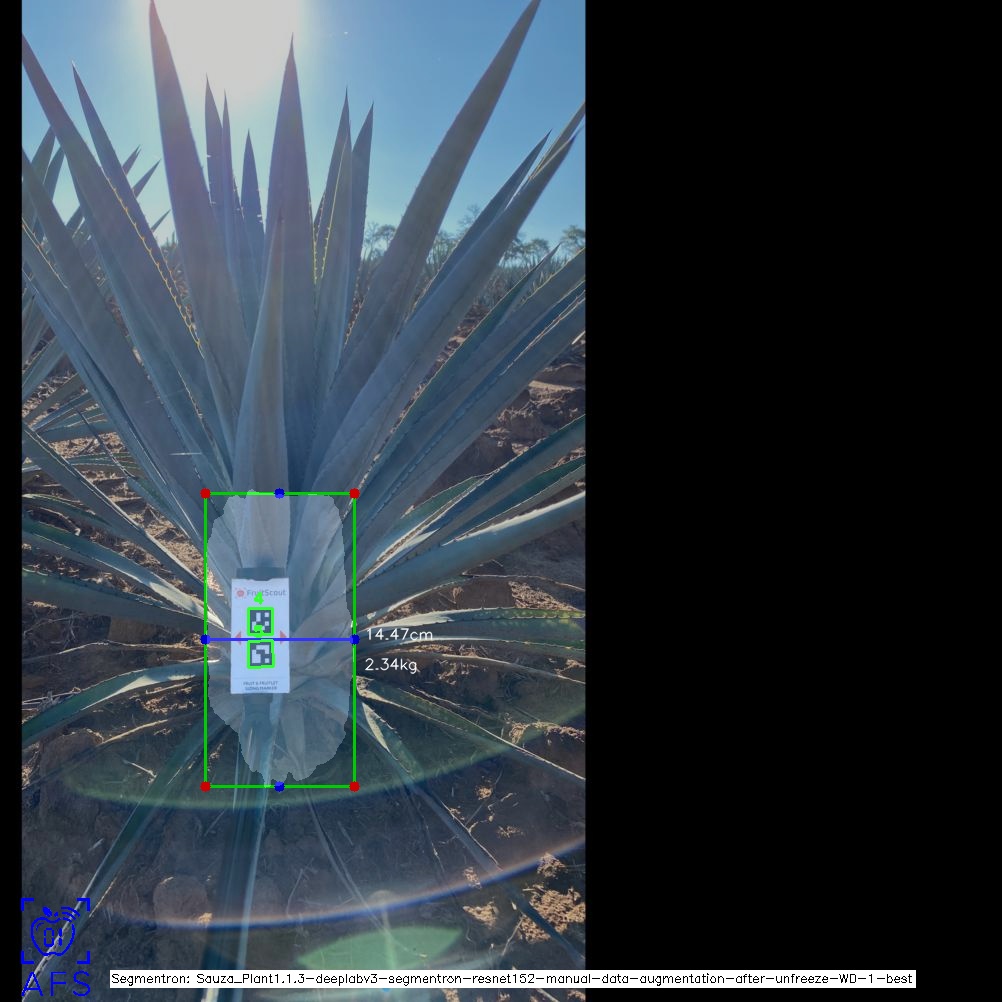The height and width of the screenshot is (1002, 1002).
Task: Select the lower green-boxed QR marker
Action: 261,655
